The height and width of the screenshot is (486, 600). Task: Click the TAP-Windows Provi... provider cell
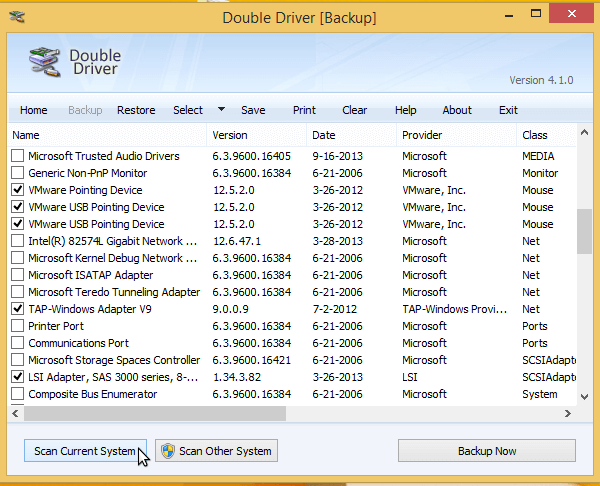tap(455, 309)
